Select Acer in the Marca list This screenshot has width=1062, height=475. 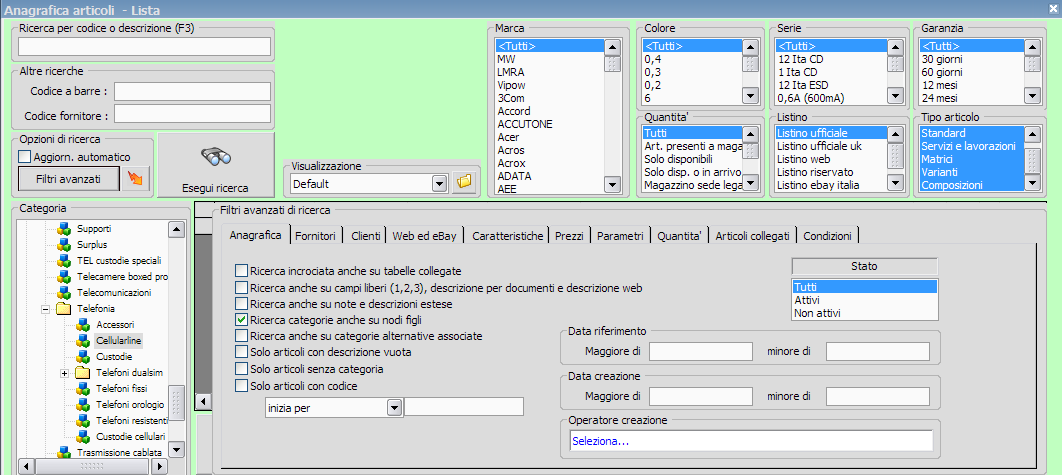(549, 137)
